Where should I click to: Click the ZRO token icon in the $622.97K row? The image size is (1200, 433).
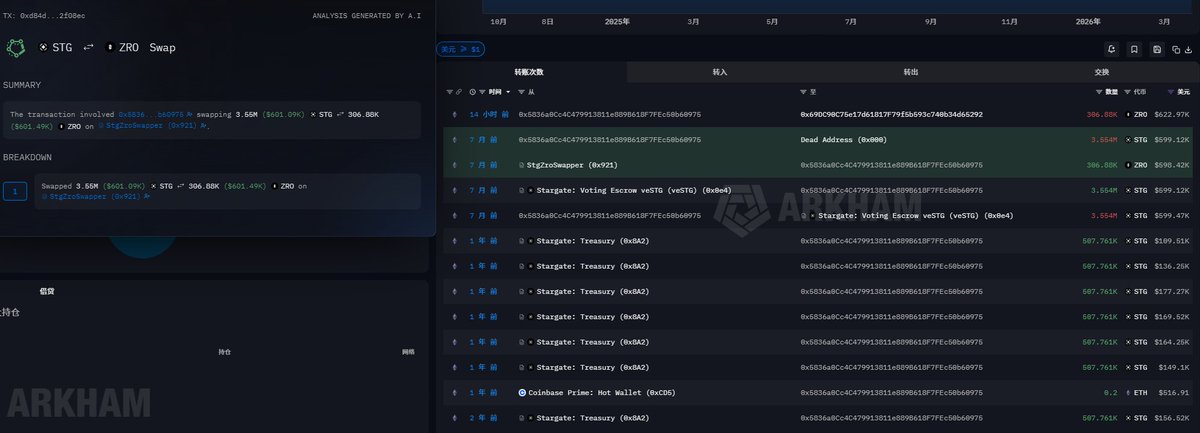pos(1129,114)
